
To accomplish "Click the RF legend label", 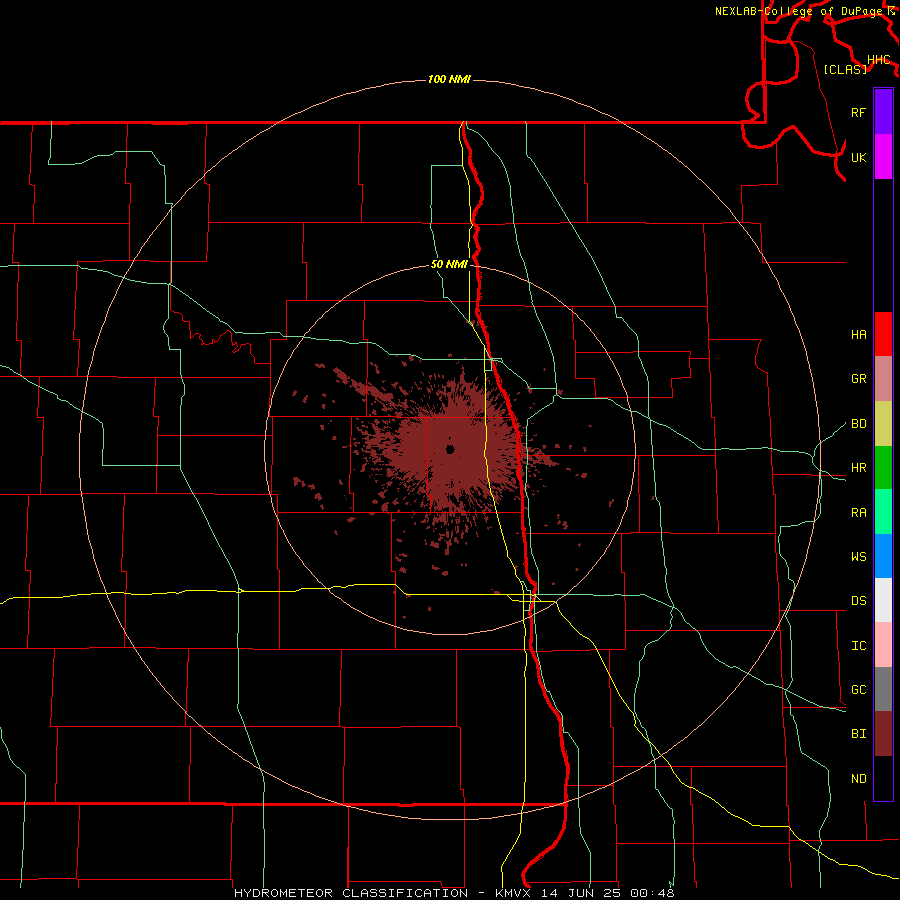I will pos(858,113).
